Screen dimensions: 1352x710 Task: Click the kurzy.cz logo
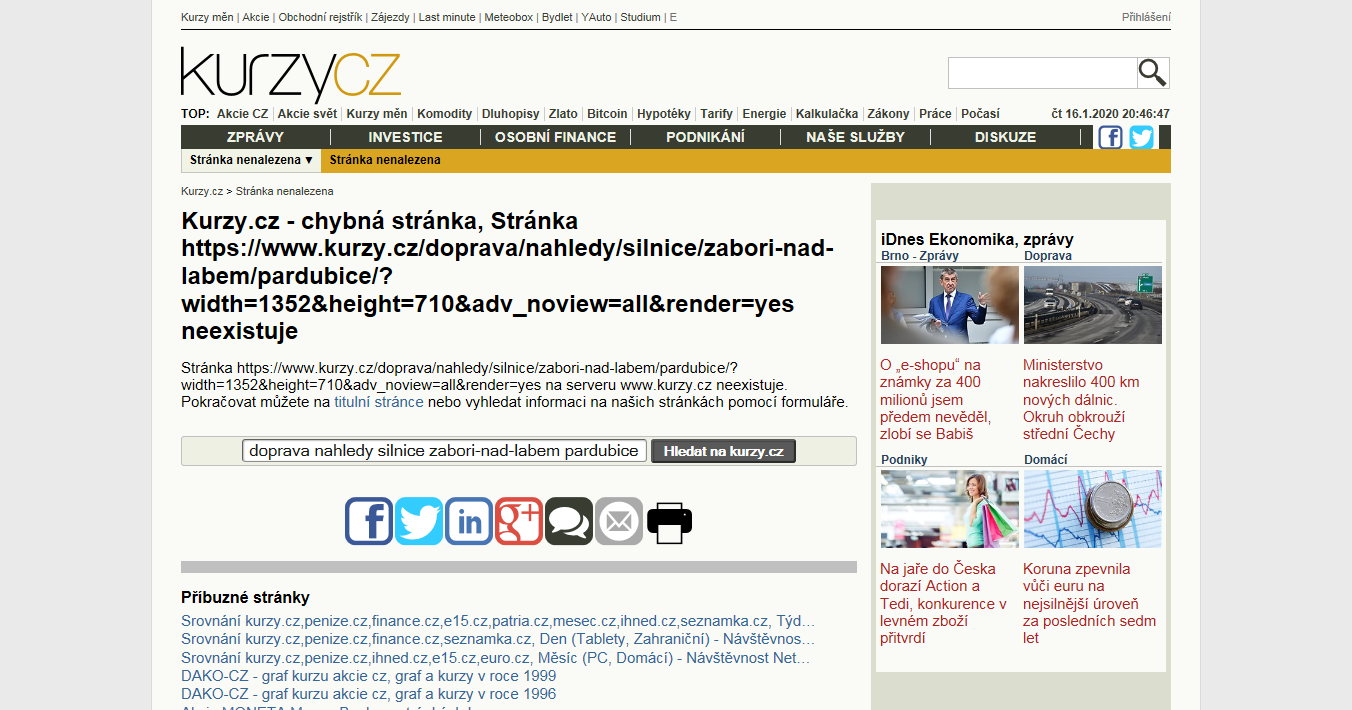(x=291, y=75)
